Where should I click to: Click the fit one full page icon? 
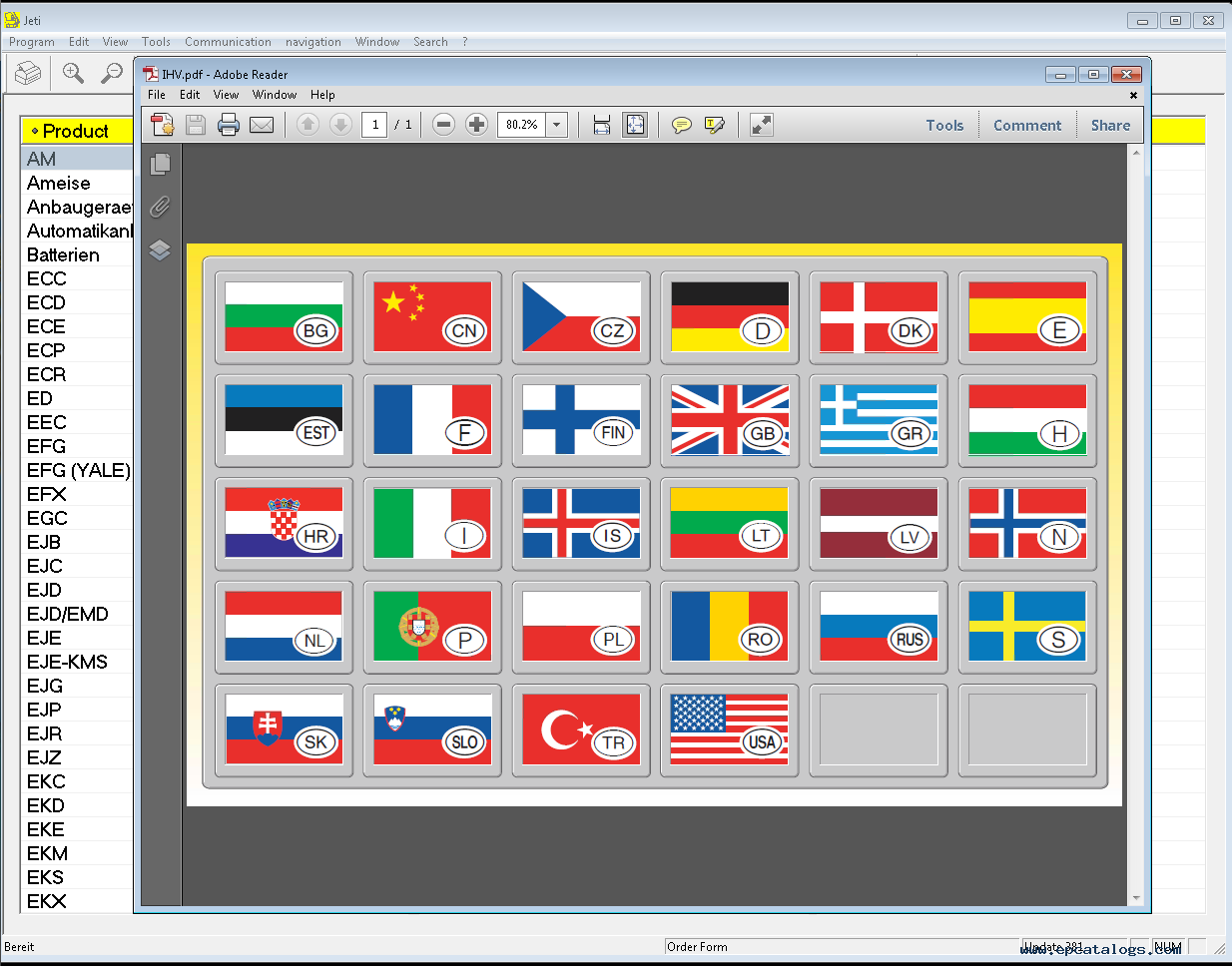(x=635, y=125)
